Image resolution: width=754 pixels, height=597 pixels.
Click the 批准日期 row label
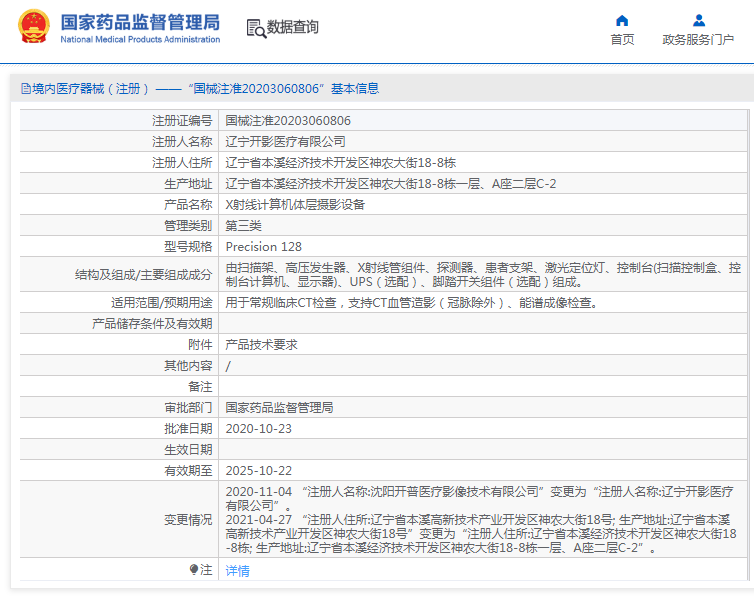pyautogui.click(x=188, y=429)
